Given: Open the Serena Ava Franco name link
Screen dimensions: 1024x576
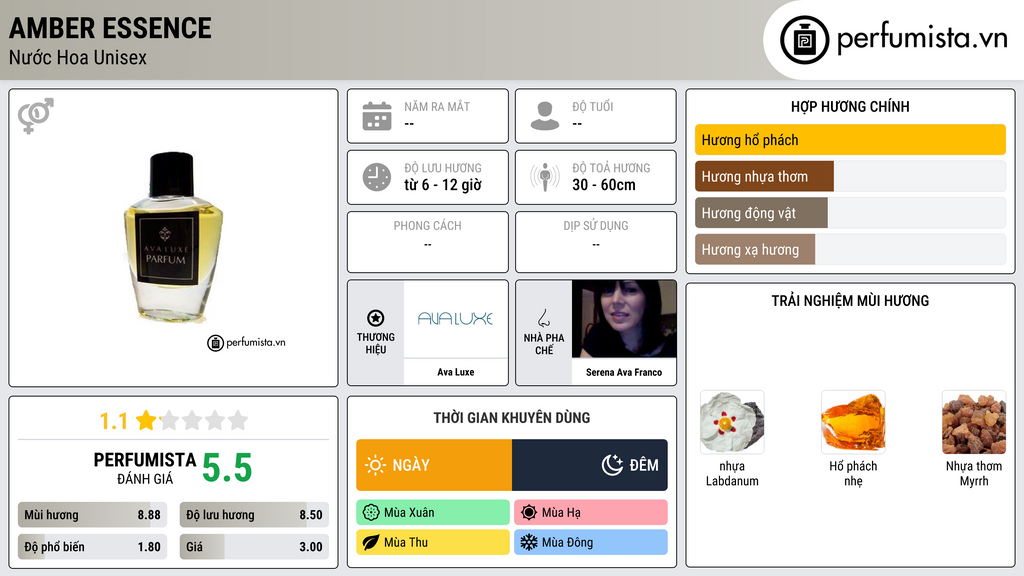Looking at the screenshot, I should 624,372.
